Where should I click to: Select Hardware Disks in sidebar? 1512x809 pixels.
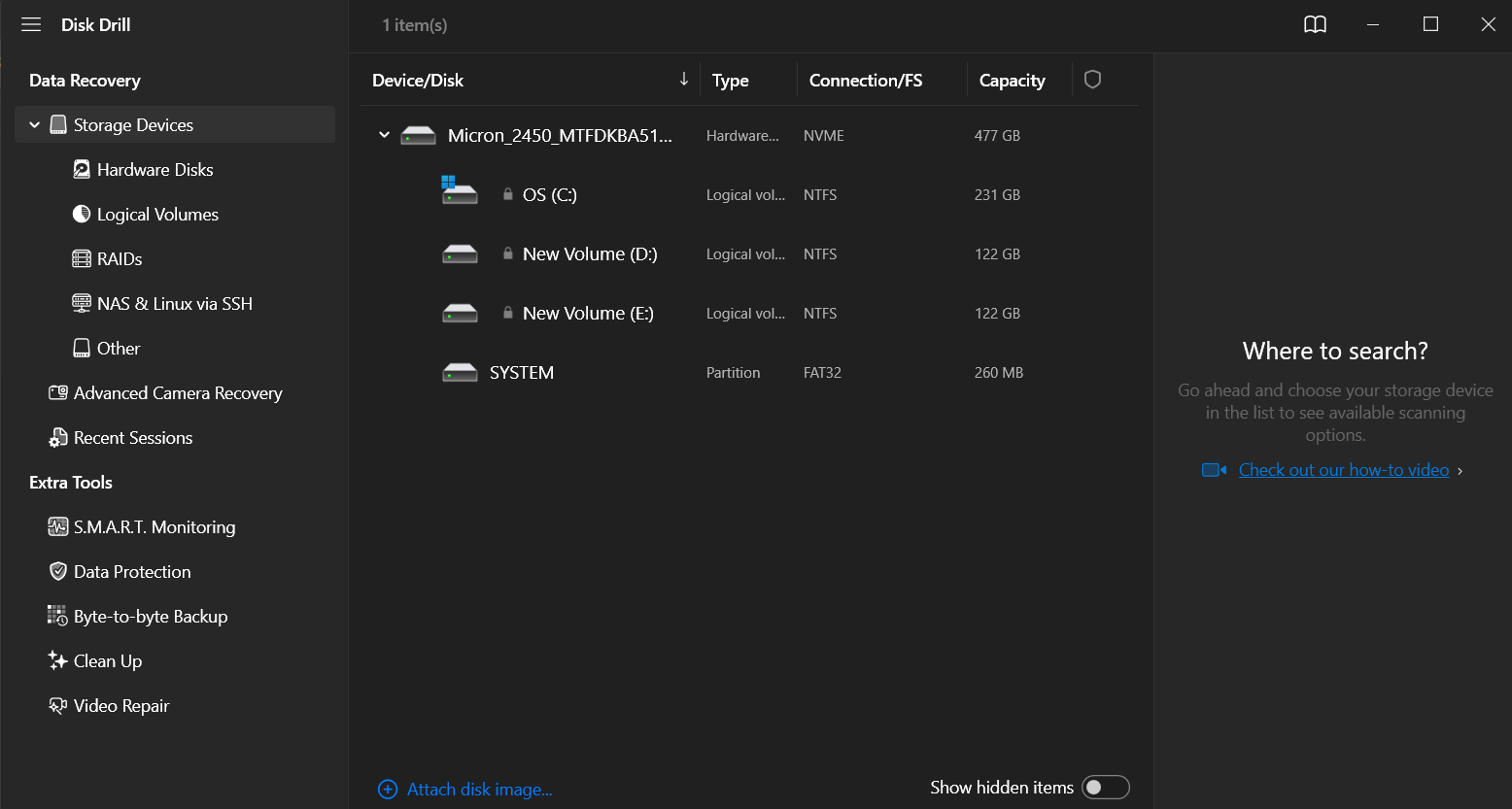(155, 170)
